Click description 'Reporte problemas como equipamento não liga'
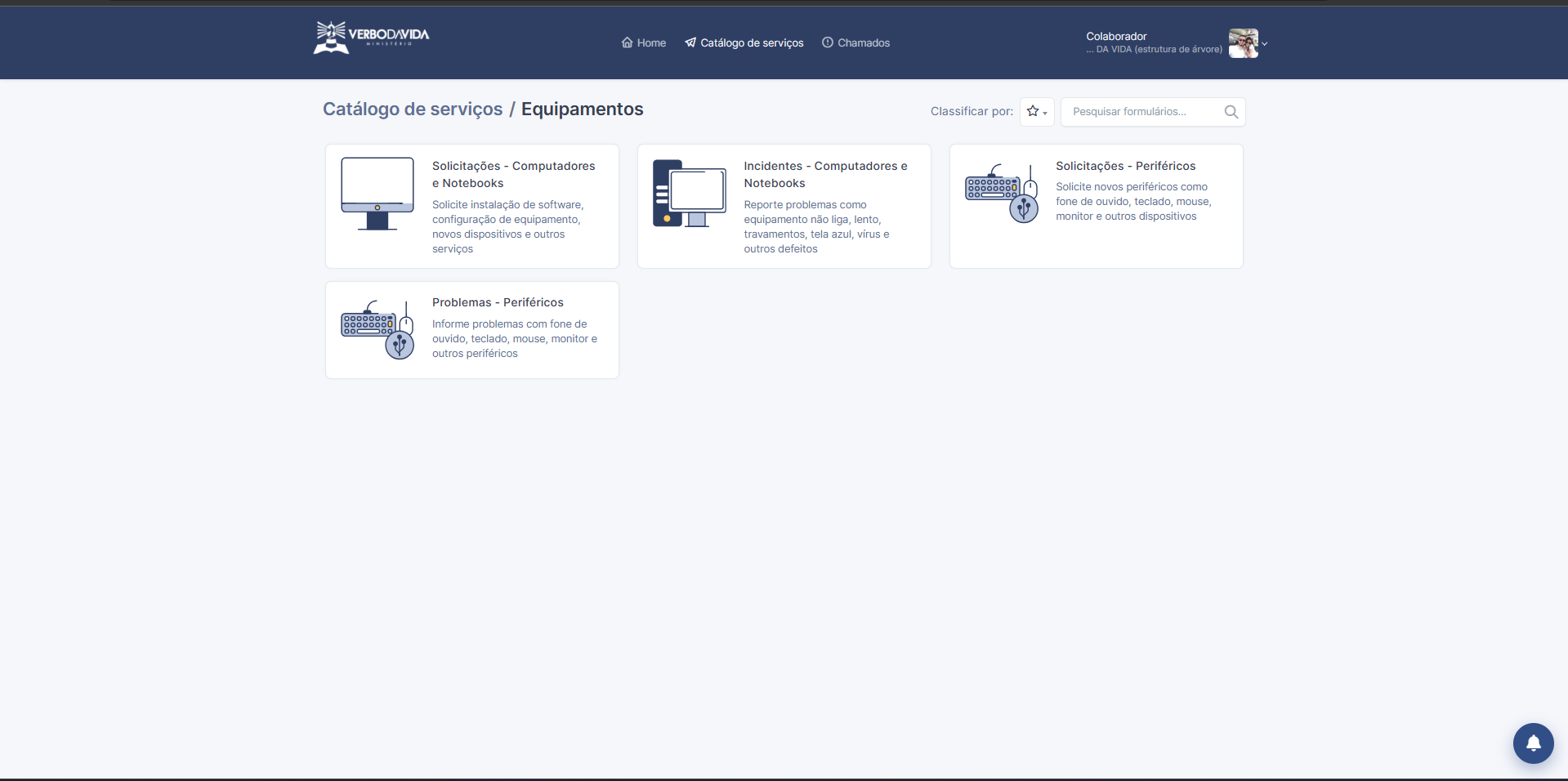Viewport: 1568px width, 781px height. (x=817, y=227)
